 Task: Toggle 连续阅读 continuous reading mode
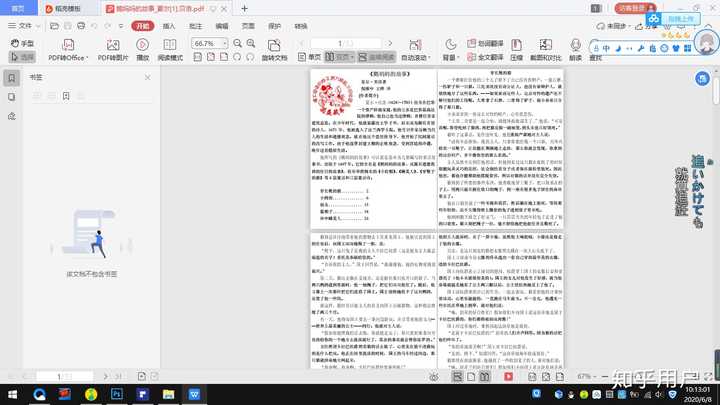pyautogui.click(x=376, y=57)
